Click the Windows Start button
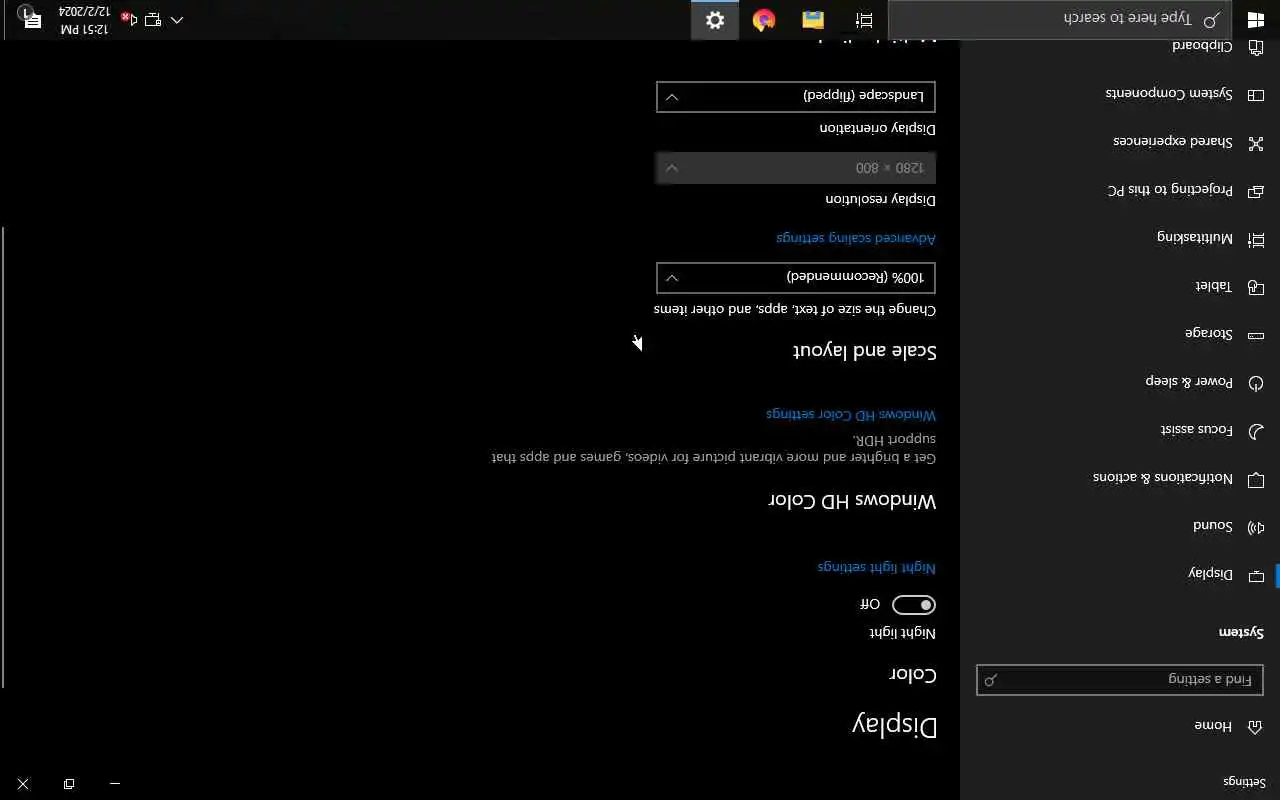Screen dimensions: 1280x800 pos(1256,20)
